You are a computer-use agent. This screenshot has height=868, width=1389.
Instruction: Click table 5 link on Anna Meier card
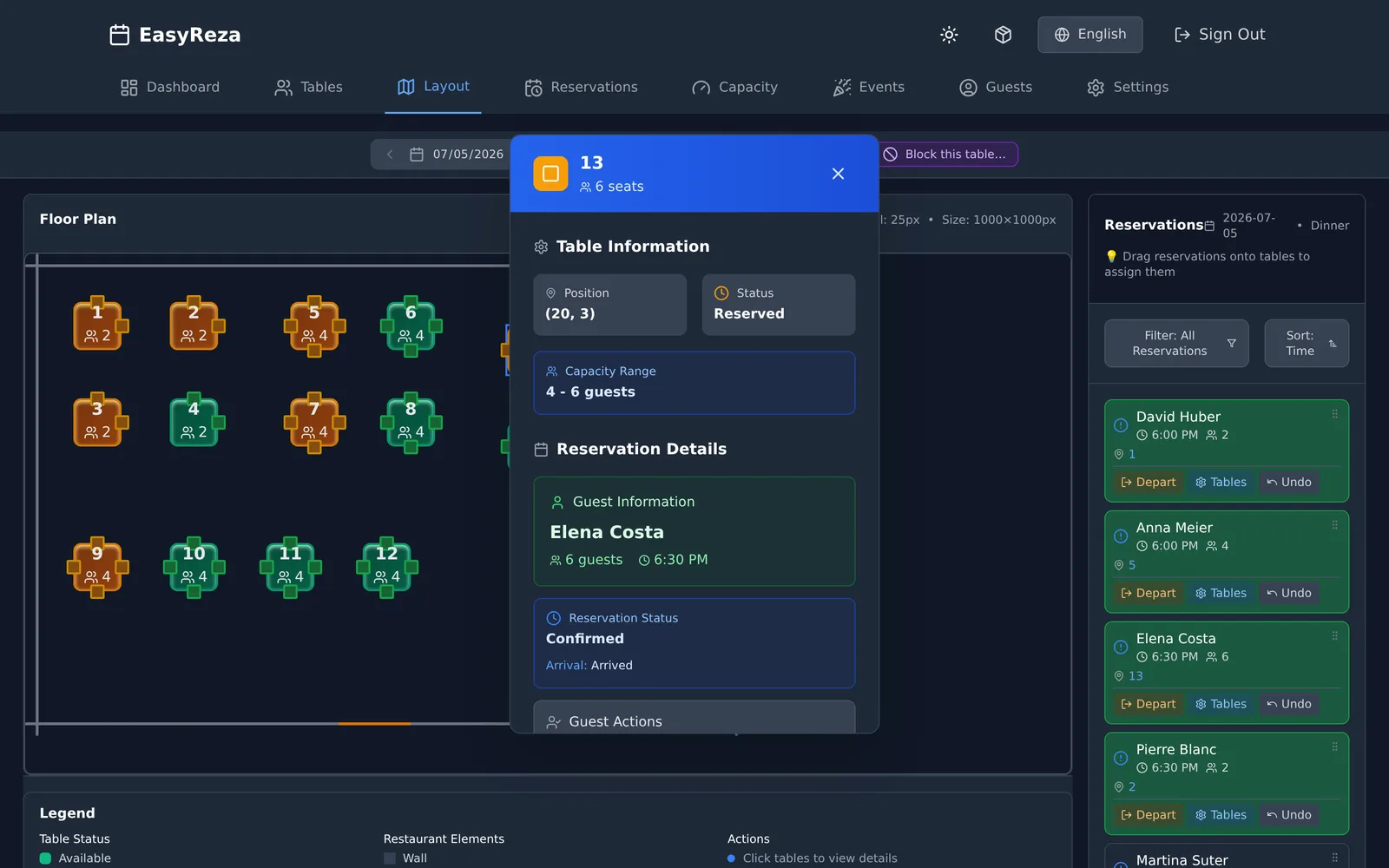[1132, 565]
